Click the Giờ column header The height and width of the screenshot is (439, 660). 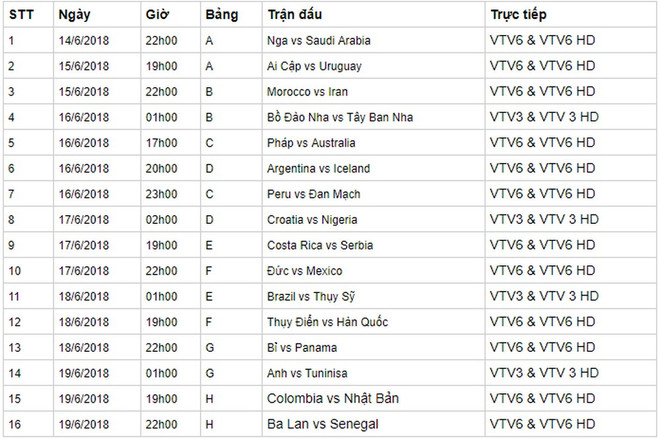[155, 13]
